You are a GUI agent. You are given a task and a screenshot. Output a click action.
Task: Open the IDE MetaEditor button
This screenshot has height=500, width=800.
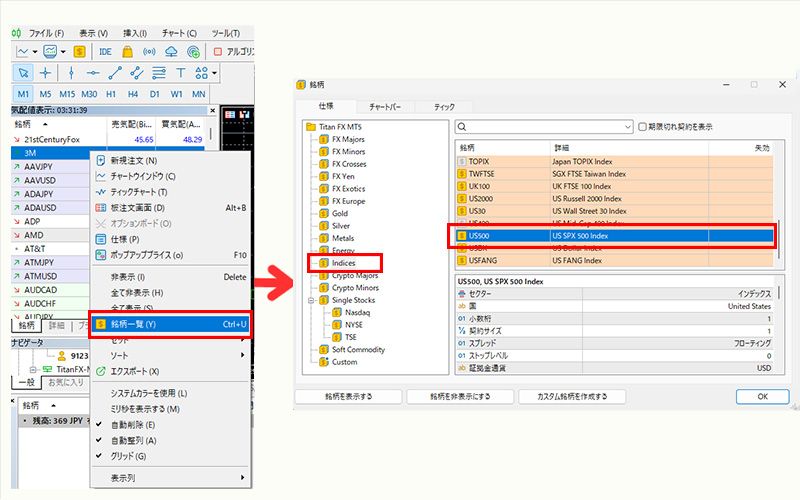pyautogui.click(x=105, y=52)
